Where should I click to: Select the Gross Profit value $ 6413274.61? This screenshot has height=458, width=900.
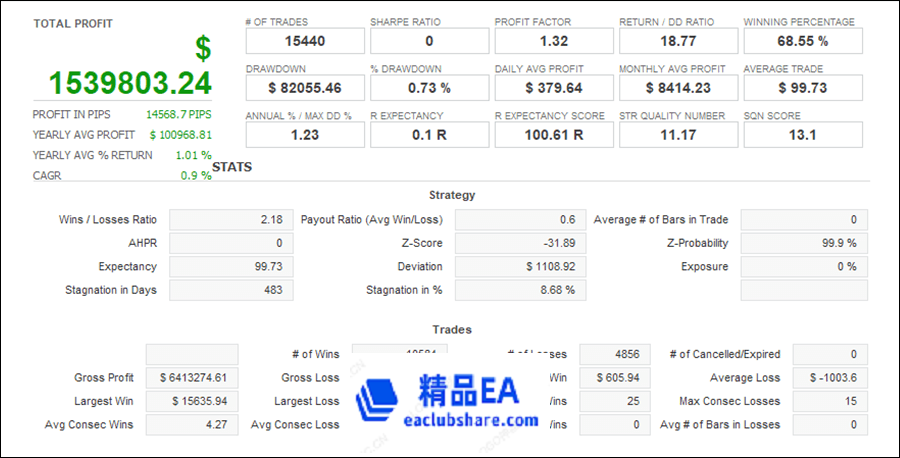[192, 378]
